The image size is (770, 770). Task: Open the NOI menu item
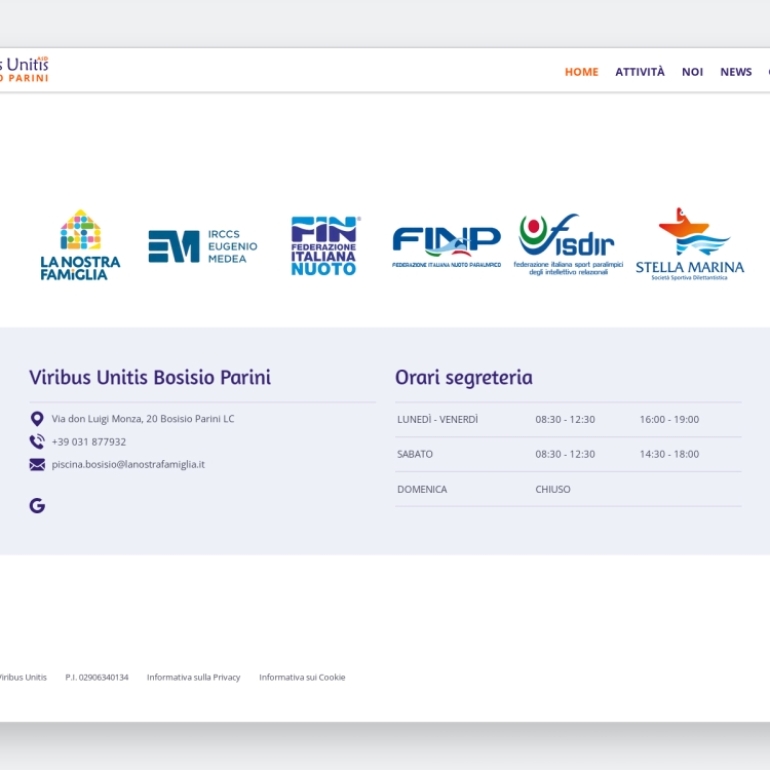pyautogui.click(x=692, y=72)
